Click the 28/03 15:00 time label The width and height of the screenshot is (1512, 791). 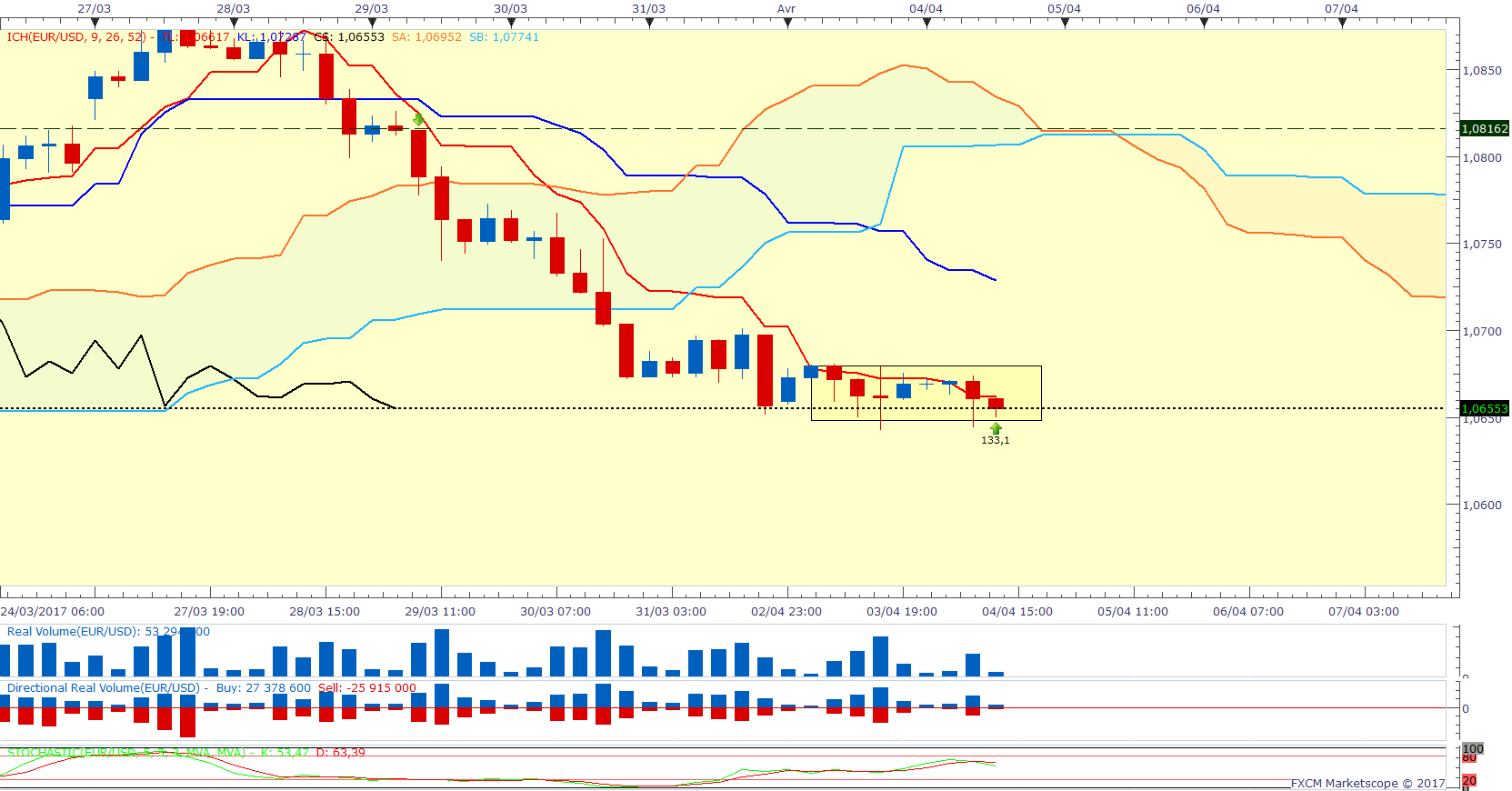click(325, 612)
